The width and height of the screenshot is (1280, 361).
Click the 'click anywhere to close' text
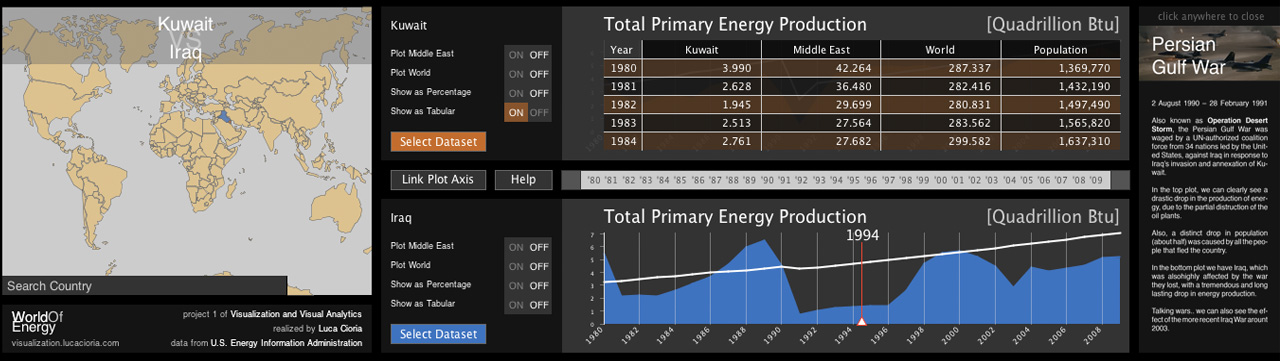pos(1210,16)
